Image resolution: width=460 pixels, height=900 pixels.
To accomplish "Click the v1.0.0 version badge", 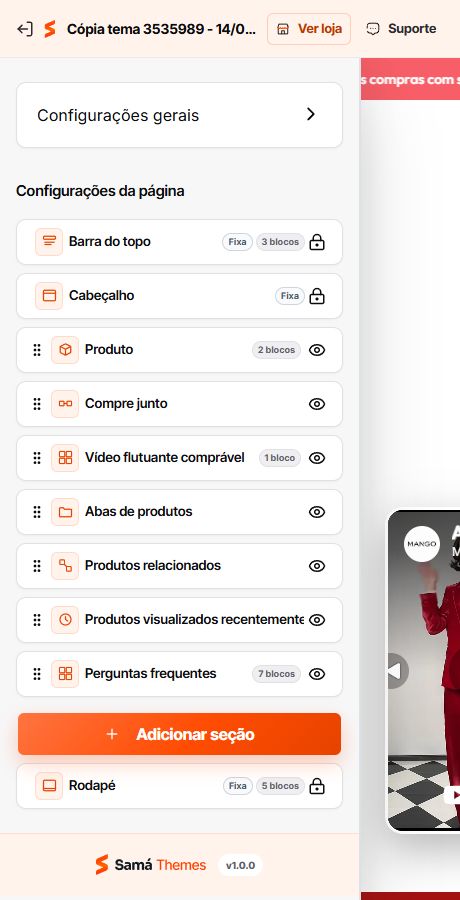I will (x=240, y=865).
